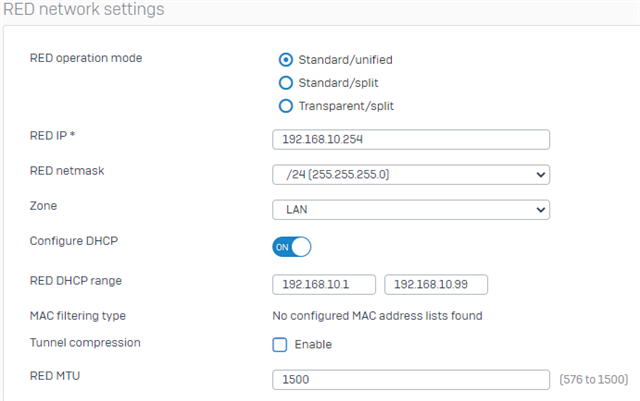Click the Enable label for tunnel compression
Image resolution: width=640 pixels, height=401 pixels.
coord(313,345)
